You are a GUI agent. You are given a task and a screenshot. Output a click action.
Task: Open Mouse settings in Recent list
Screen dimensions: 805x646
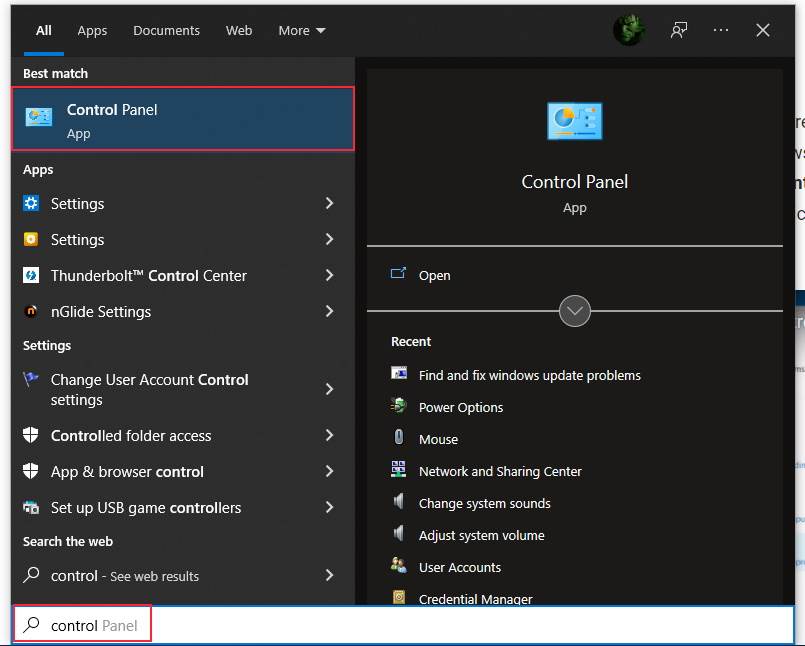tap(438, 439)
